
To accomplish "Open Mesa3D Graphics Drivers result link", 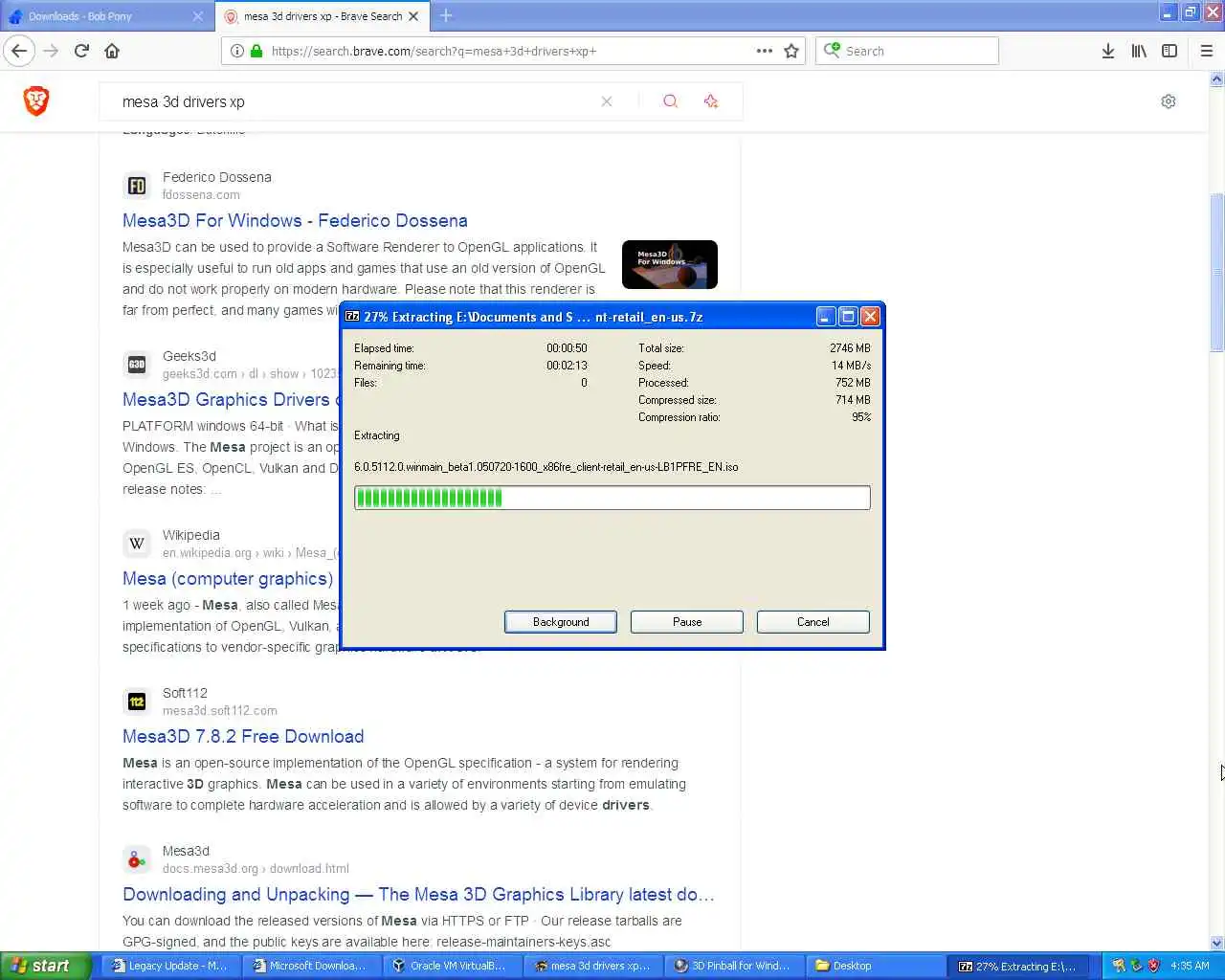I will point(231,399).
